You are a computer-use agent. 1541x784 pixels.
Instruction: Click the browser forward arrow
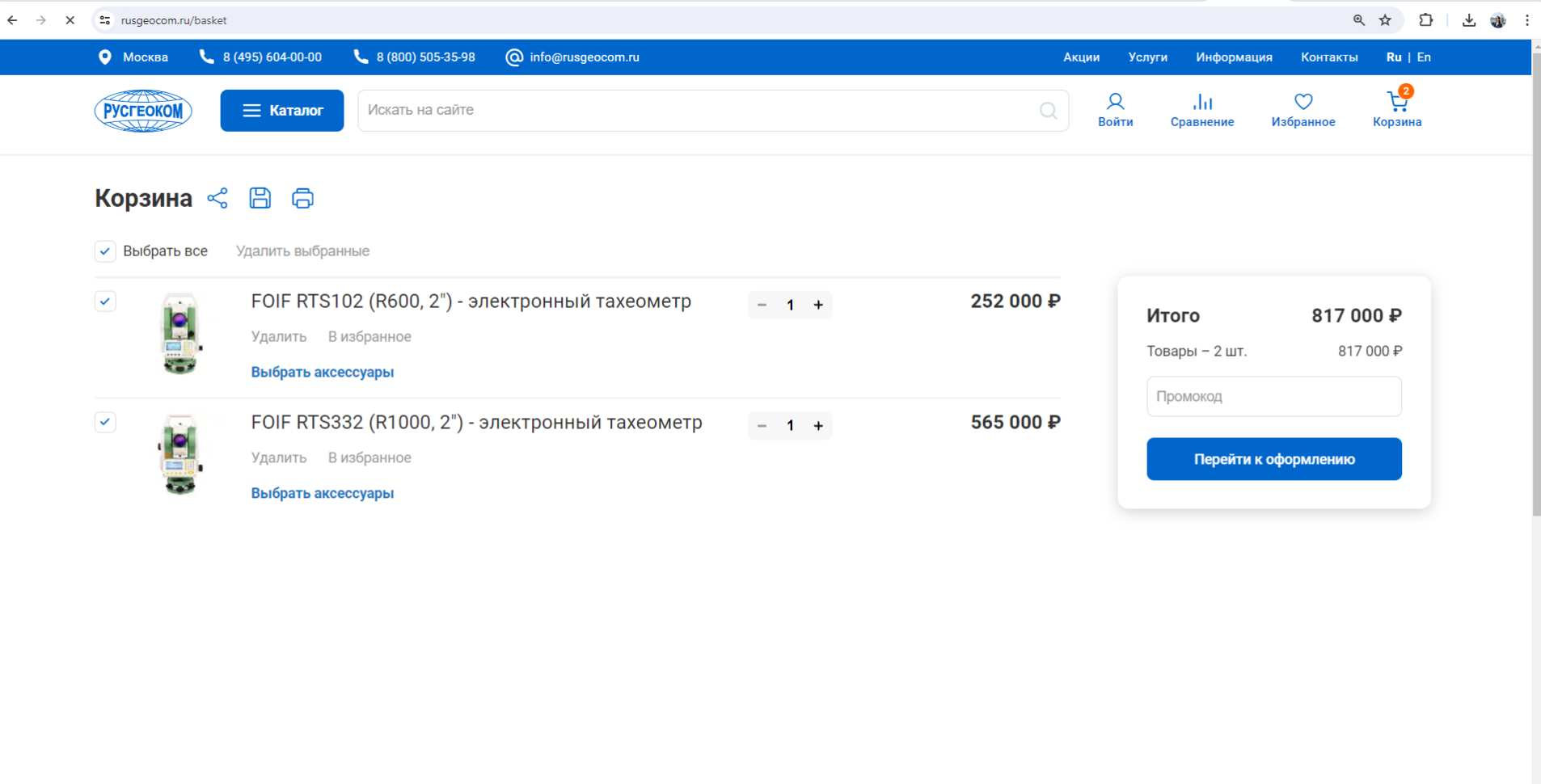41,20
